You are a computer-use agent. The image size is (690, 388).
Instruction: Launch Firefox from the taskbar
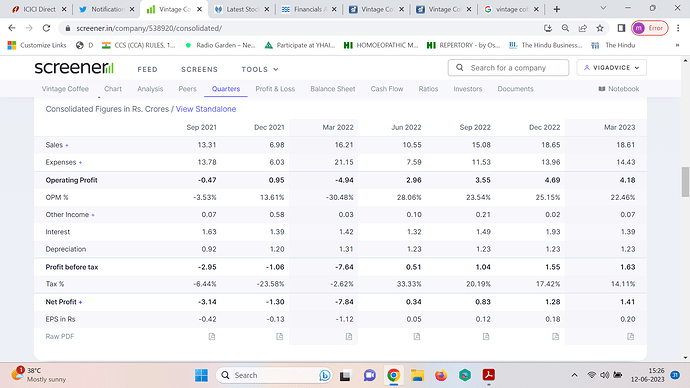[441, 375]
